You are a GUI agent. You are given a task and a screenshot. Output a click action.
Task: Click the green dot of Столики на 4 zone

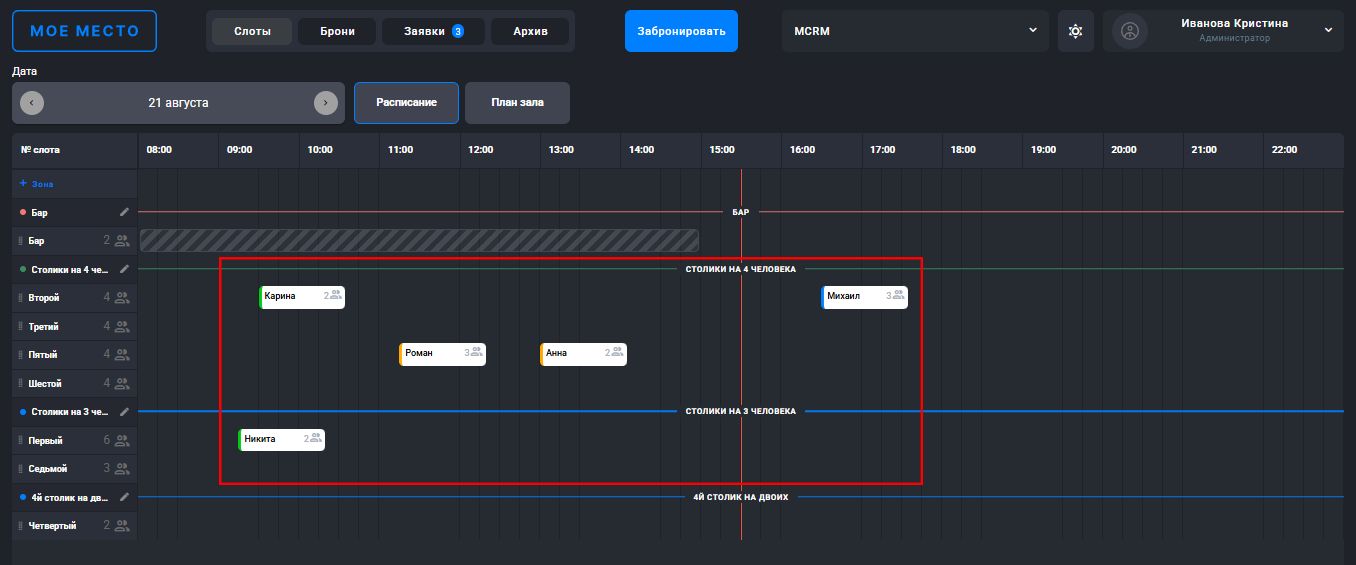[23, 269]
